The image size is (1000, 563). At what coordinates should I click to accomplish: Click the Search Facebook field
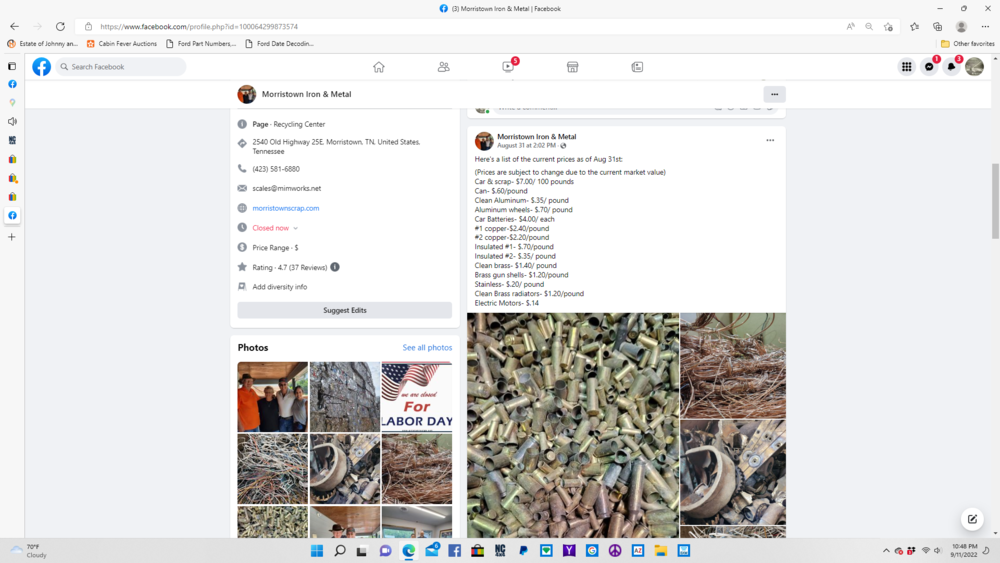point(121,66)
